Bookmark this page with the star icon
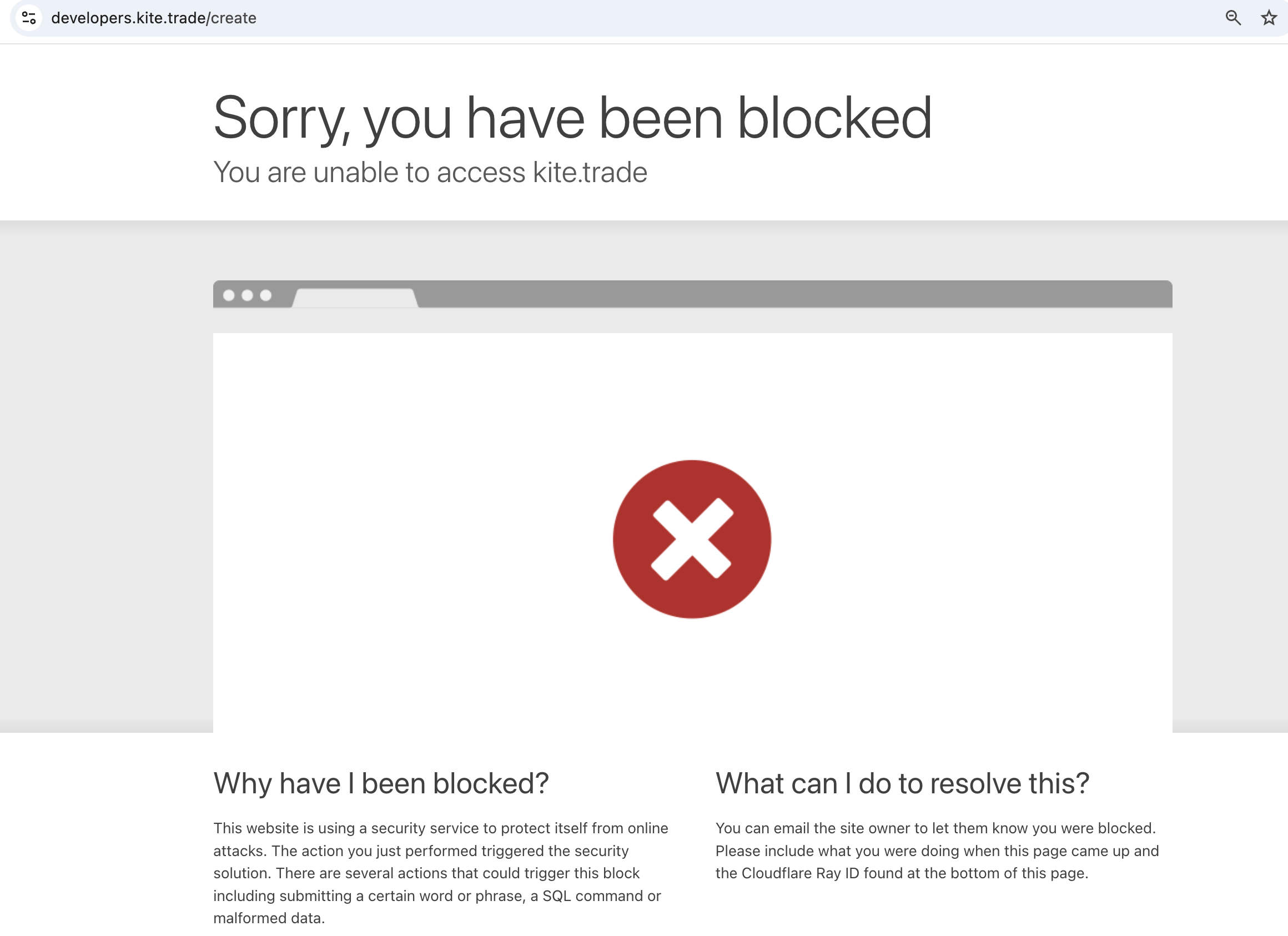Screen dimensions: 1288x936 1269,18
